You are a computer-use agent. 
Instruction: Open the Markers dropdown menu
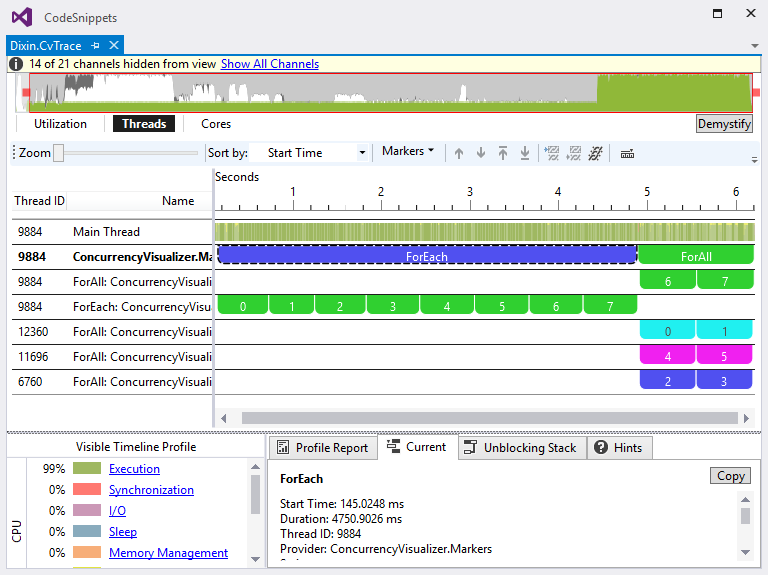pos(408,151)
